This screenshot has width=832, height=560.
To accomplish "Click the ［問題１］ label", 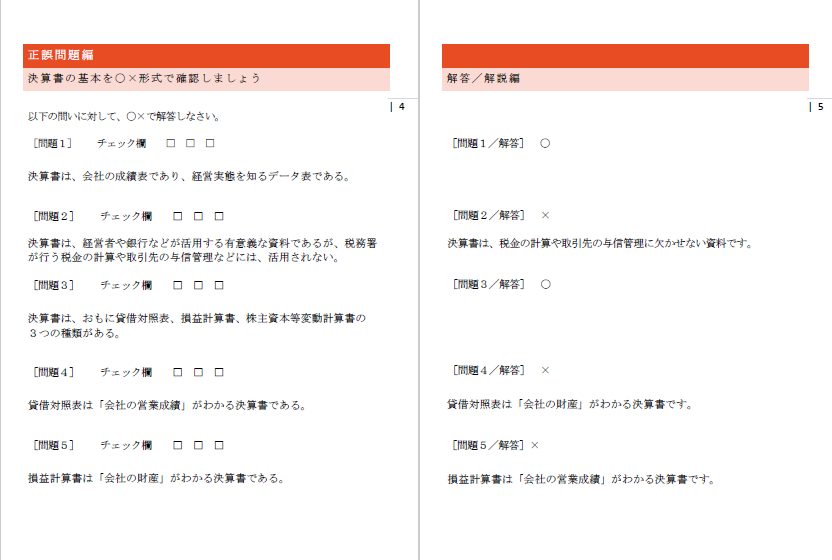I will [52, 143].
